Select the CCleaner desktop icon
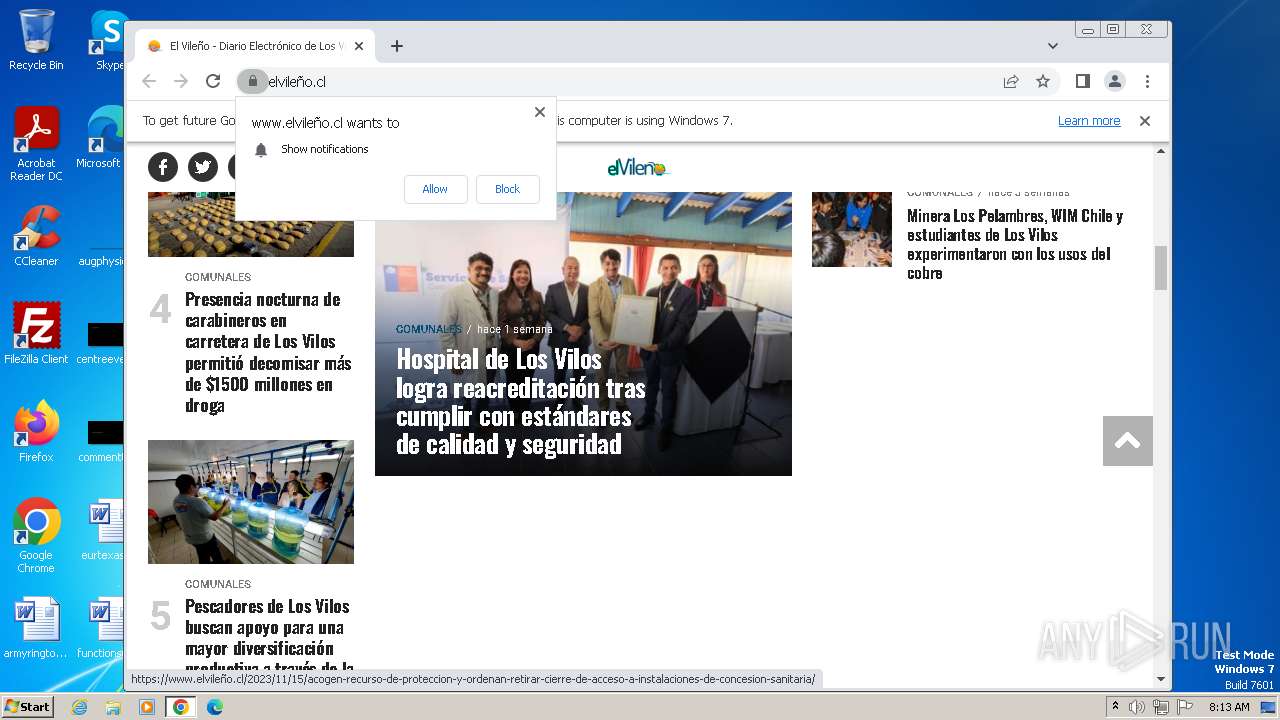Screen dimensions: 1280x720 pos(36,235)
